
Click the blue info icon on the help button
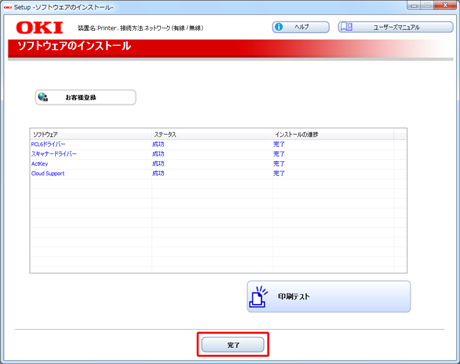point(279,27)
